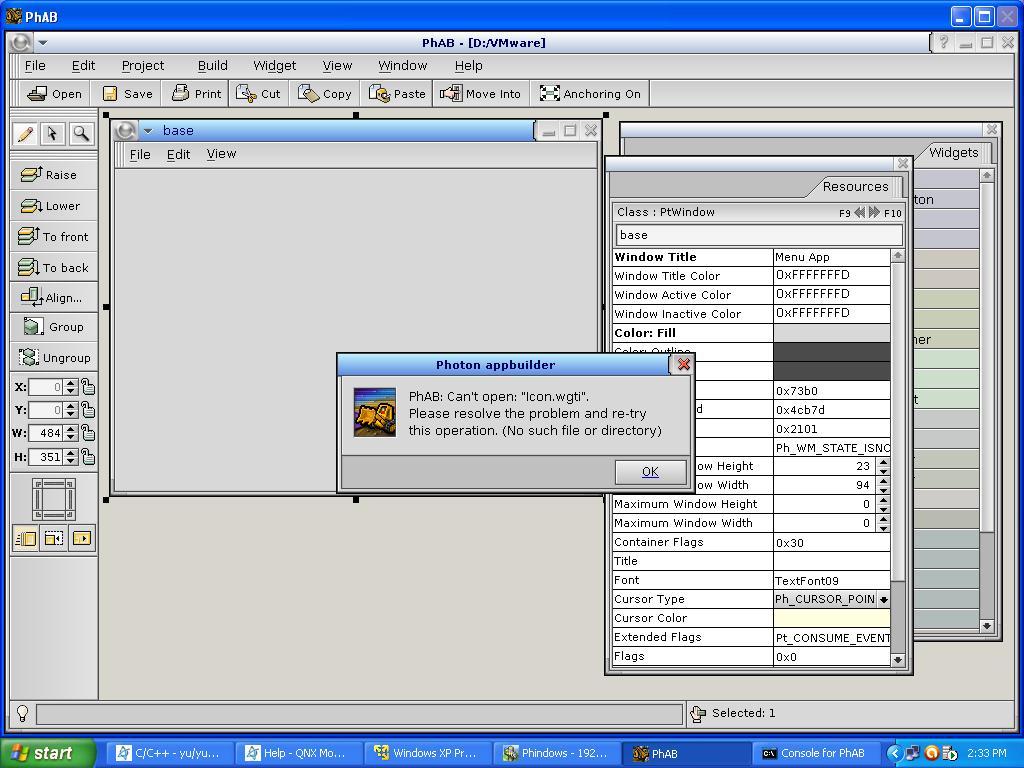The height and width of the screenshot is (768, 1024).
Task: Select the pencil draw mode tool
Action: [x=25, y=134]
